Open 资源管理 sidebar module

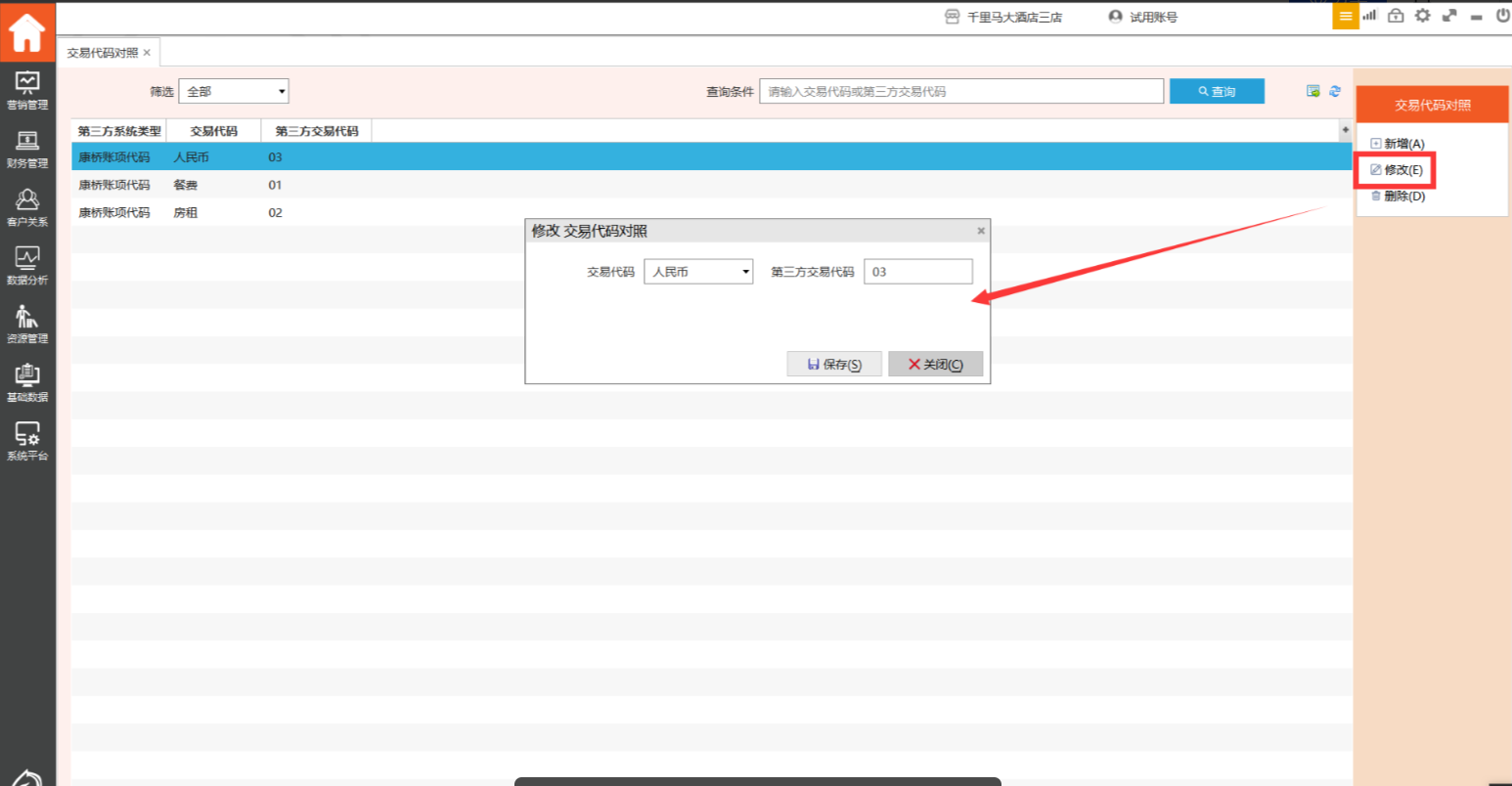[27, 325]
